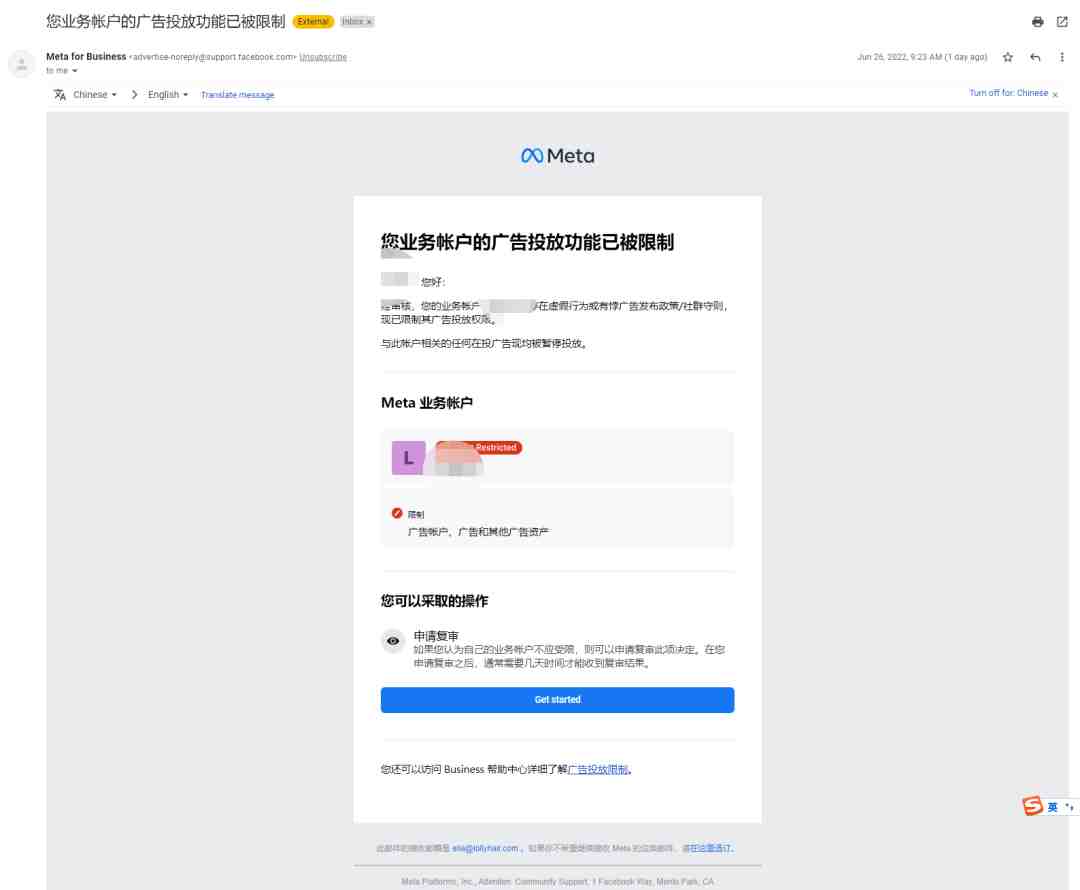Click the Translate message link
This screenshot has height=890, width=1080.
coord(238,95)
